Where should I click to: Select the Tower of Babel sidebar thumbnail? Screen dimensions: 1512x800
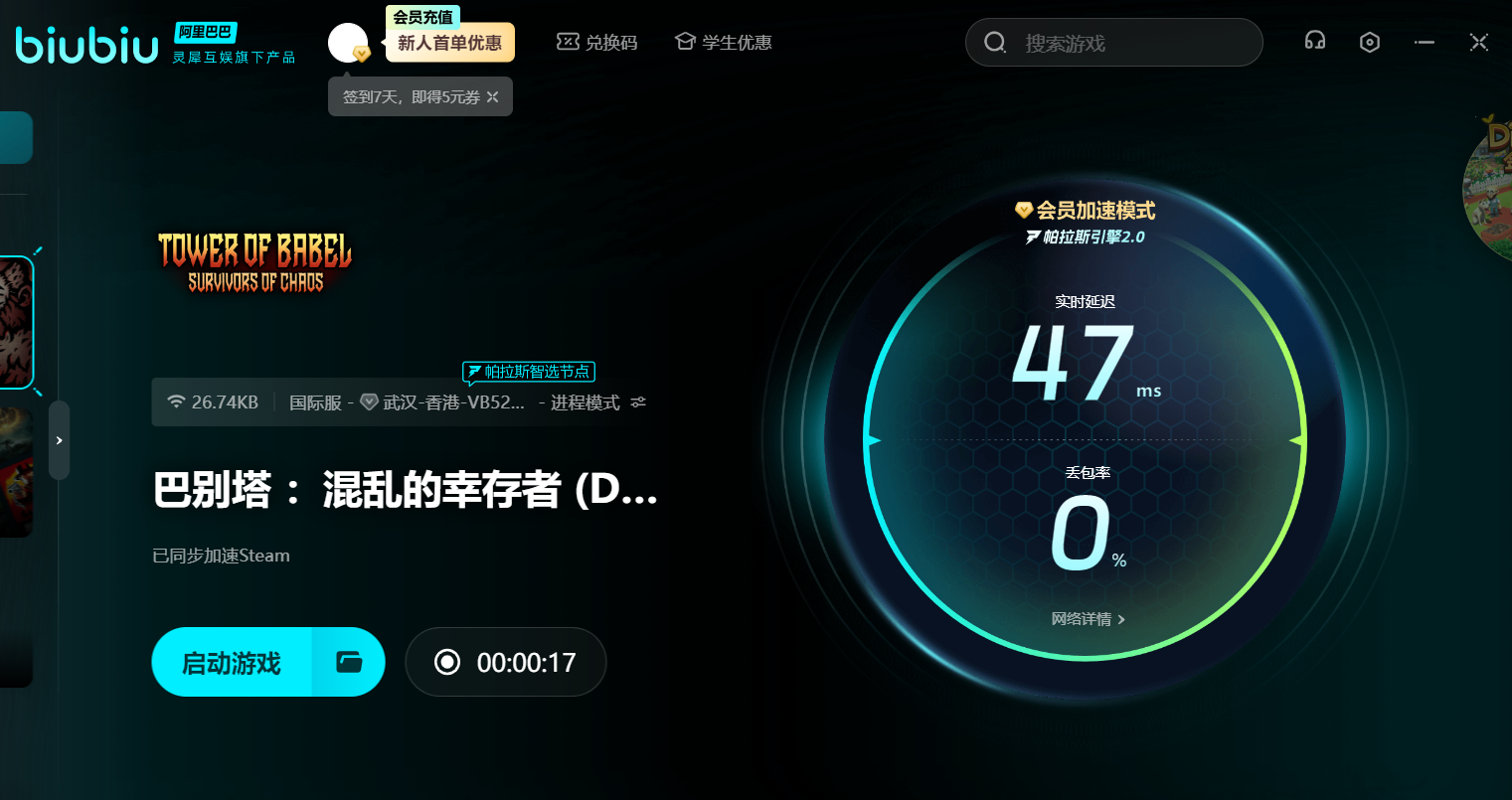click(16, 323)
